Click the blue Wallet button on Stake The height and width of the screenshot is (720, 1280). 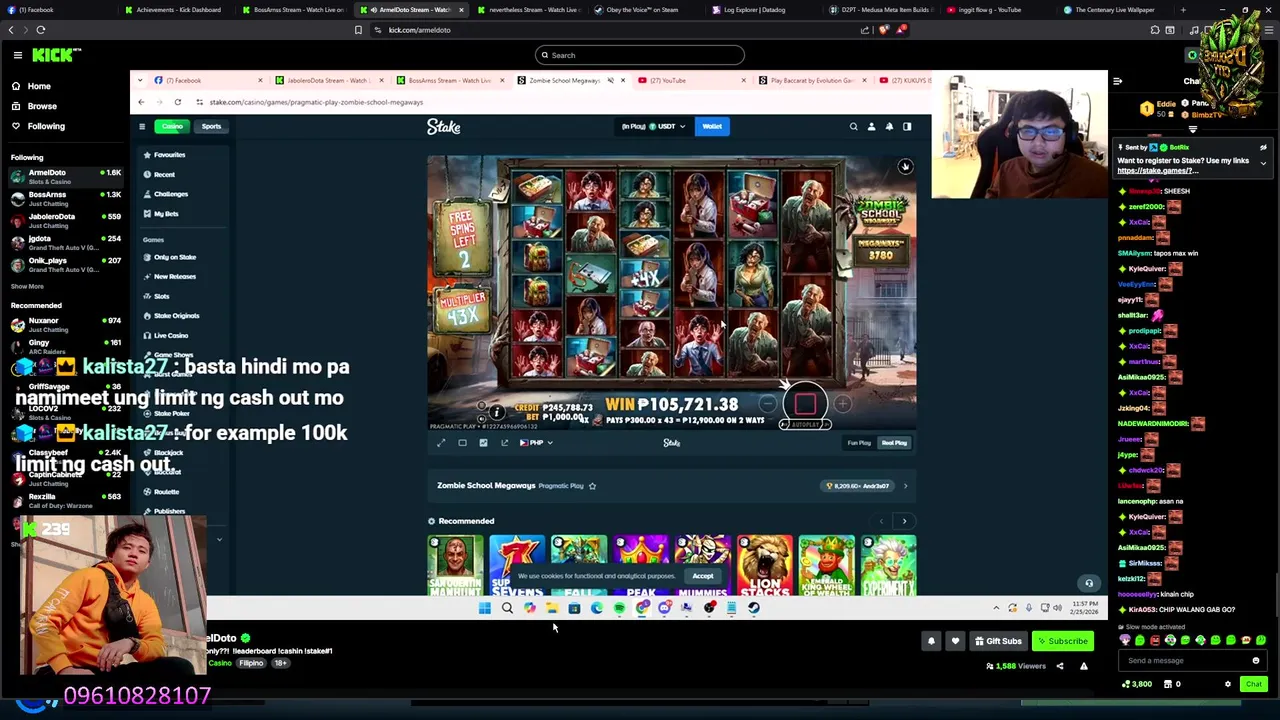click(x=712, y=126)
